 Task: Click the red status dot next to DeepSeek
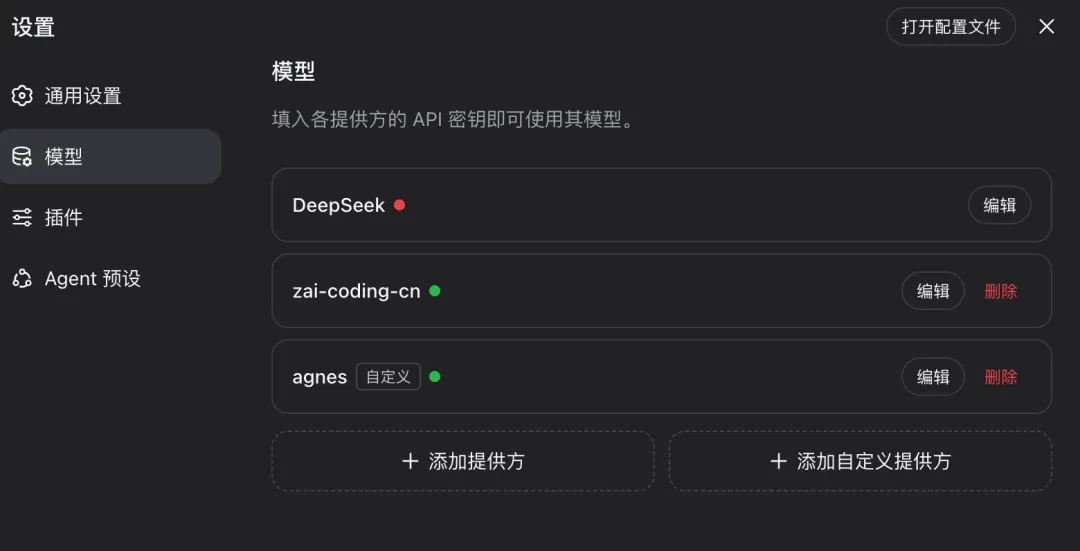point(399,205)
